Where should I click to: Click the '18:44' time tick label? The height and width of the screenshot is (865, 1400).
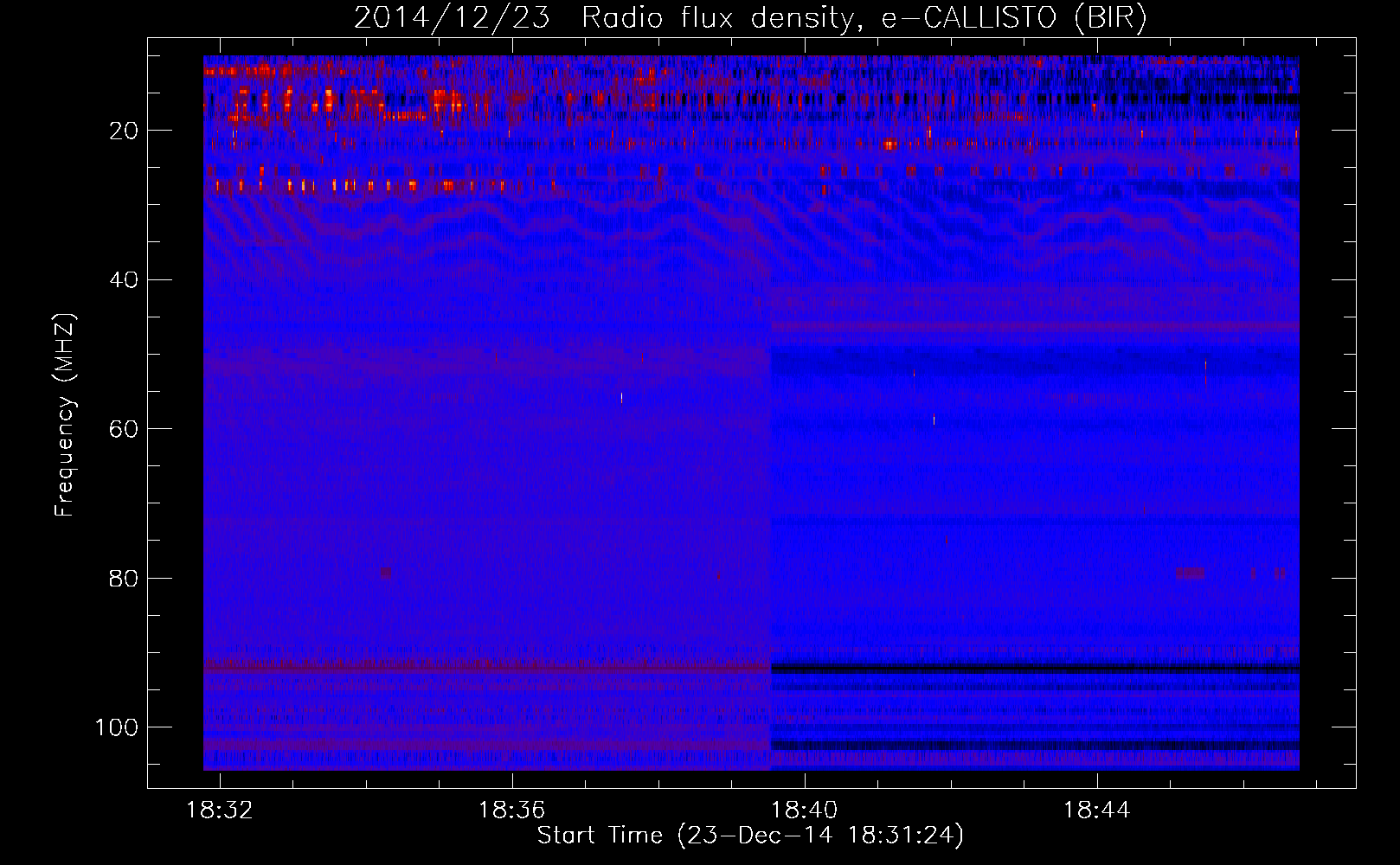1097,811
